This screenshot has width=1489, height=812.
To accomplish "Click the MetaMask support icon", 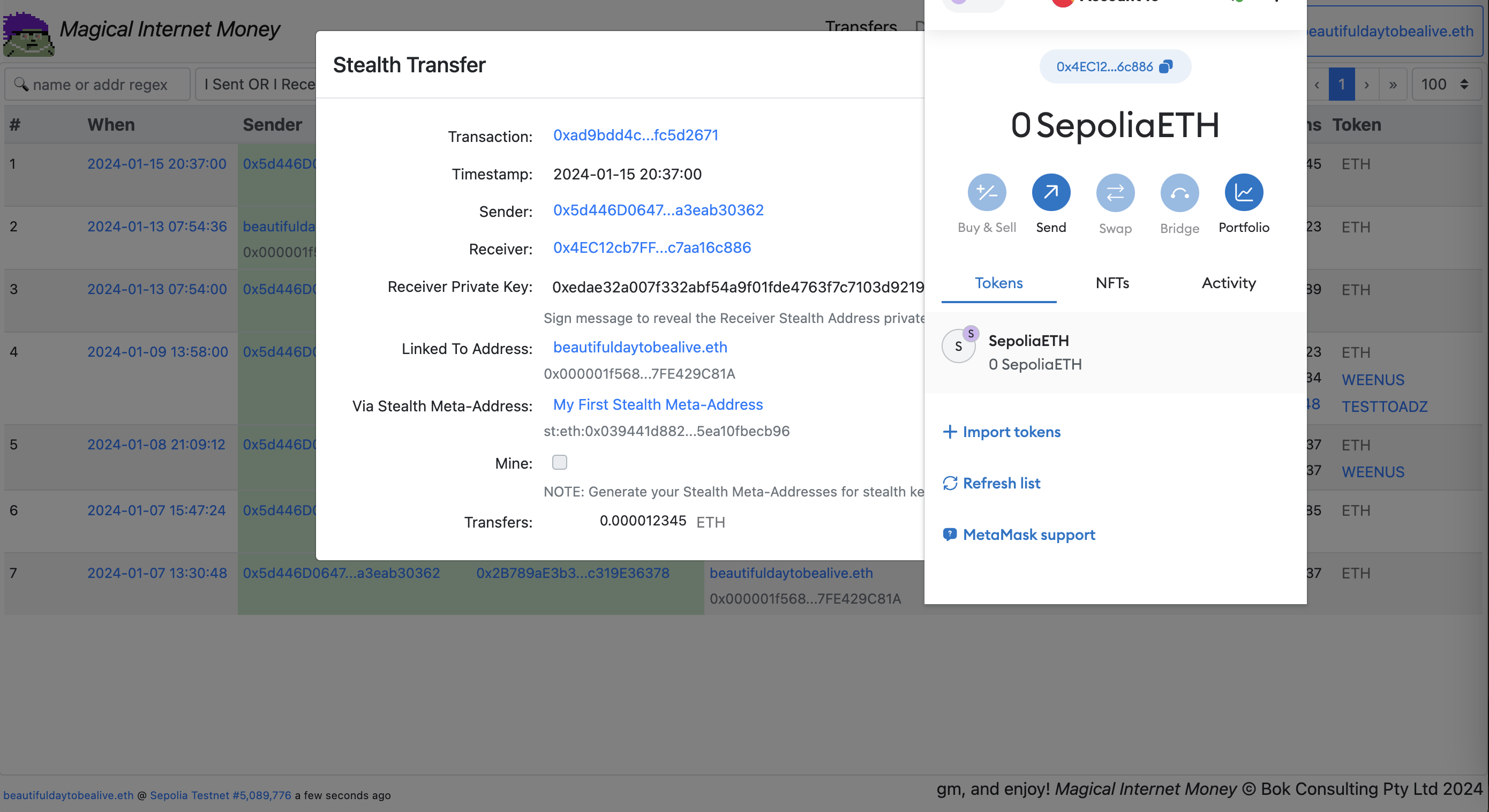I will tap(949, 534).
